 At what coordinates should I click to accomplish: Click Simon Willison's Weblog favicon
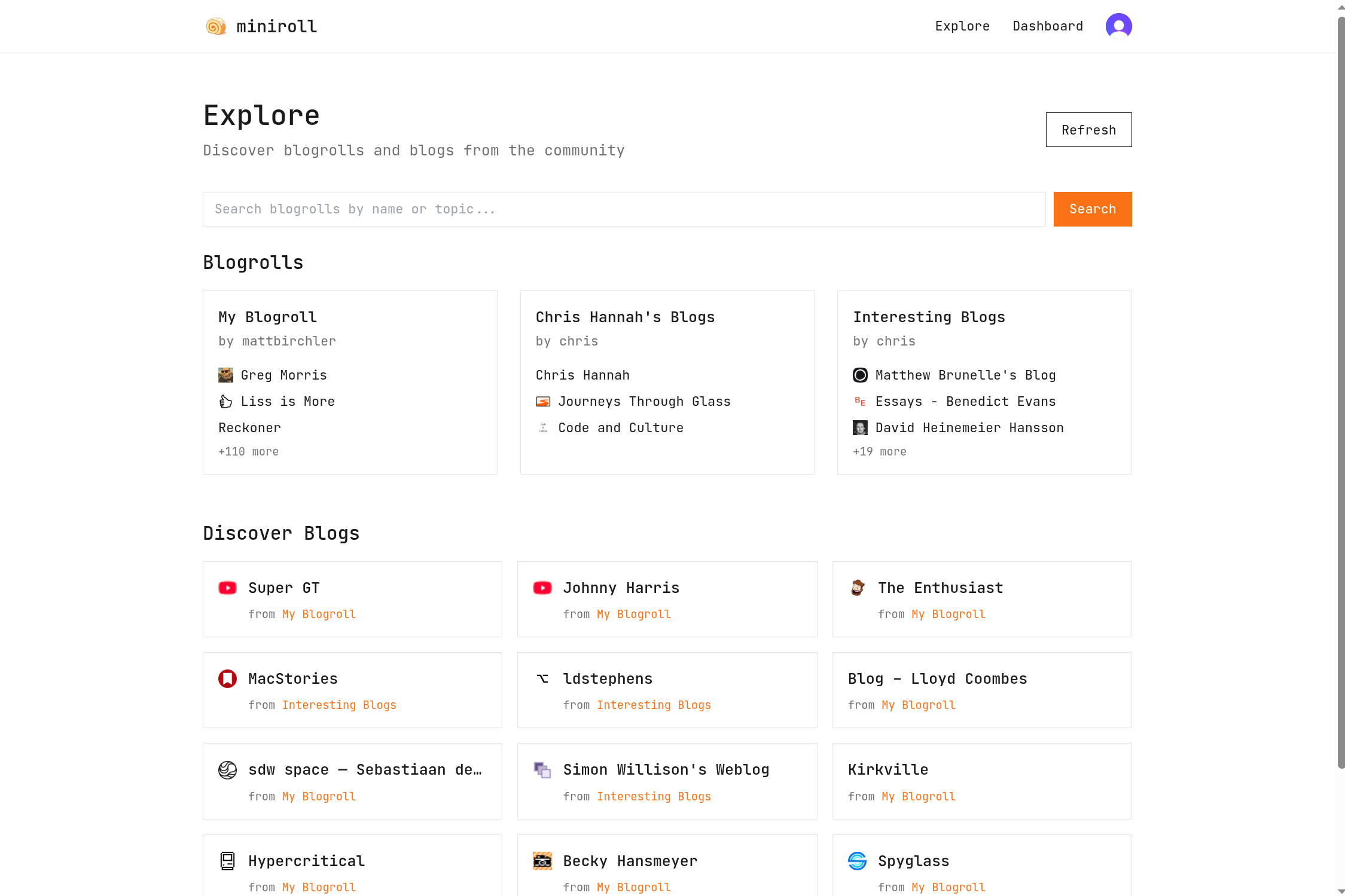pyautogui.click(x=542, y=770)
